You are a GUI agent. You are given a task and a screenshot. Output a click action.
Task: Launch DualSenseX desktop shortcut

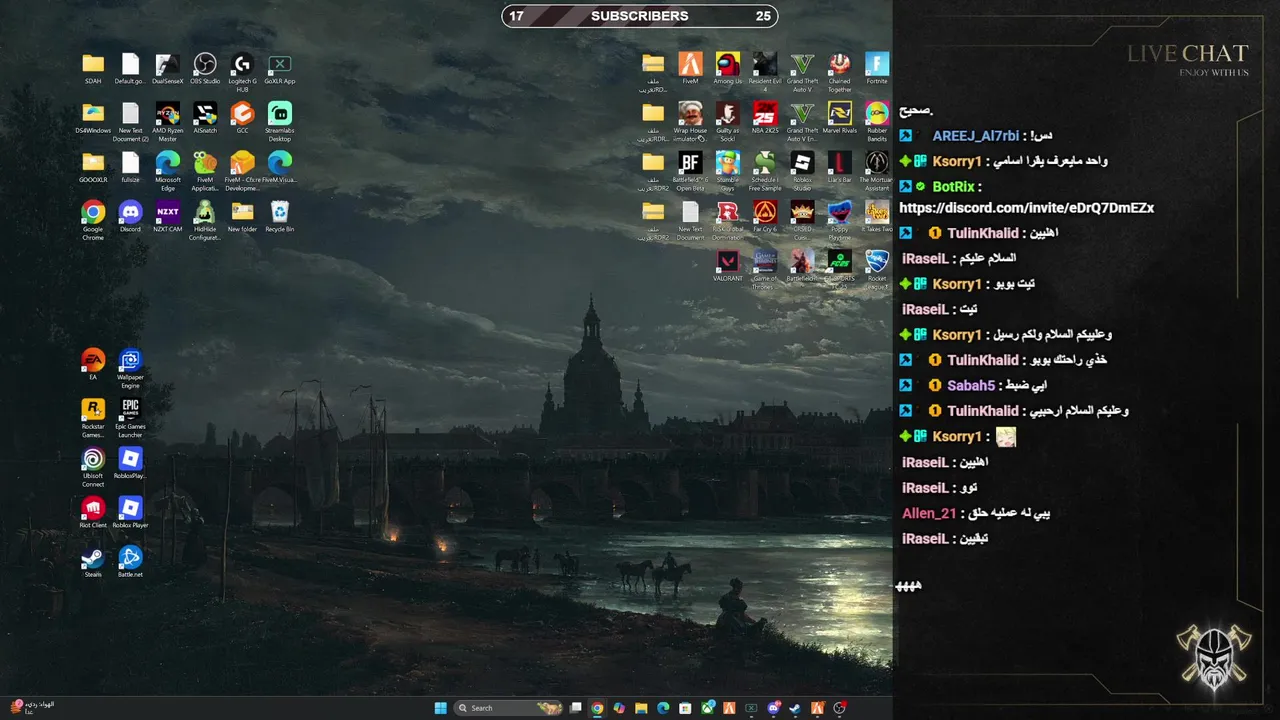pos(168,69)
